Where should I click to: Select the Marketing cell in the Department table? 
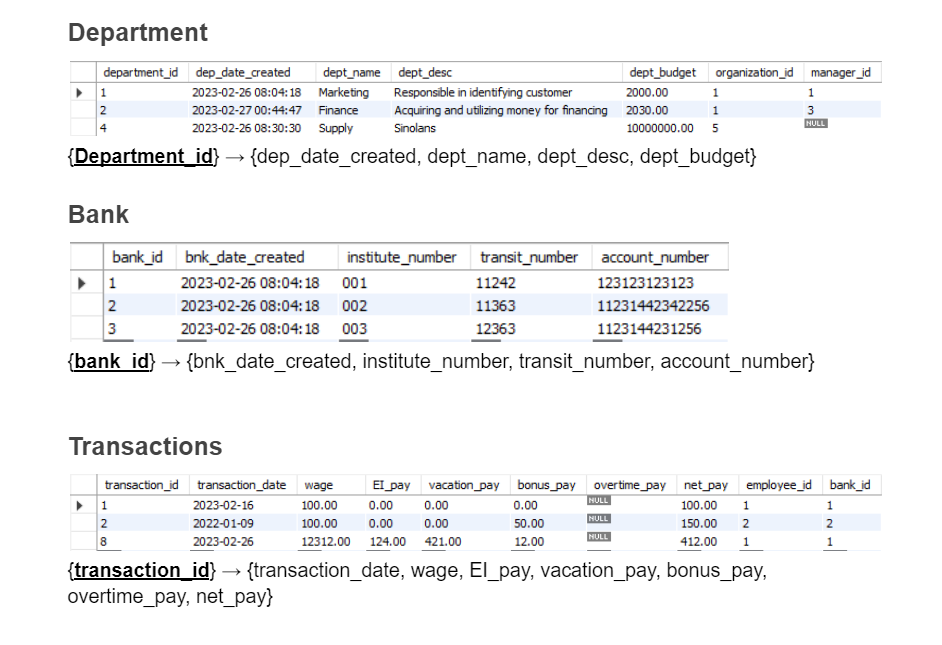345,92
